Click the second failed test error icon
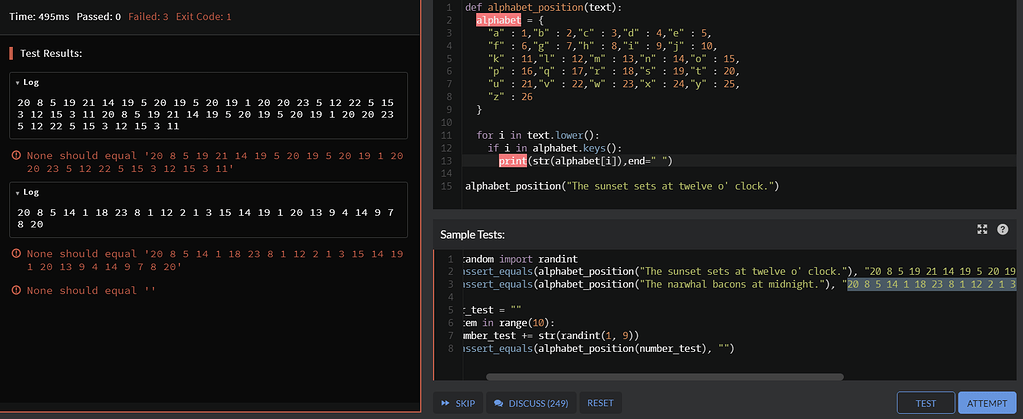 15,253
